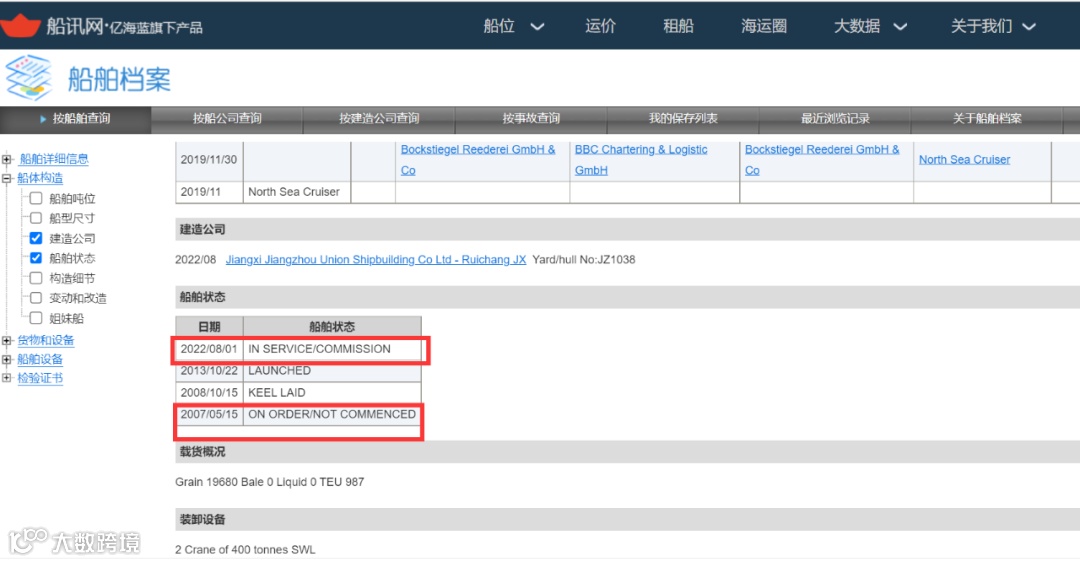Viewport: 1080px width, 562px height.
Task: Click the 2013/10/22 date cell
Action: 209,371
